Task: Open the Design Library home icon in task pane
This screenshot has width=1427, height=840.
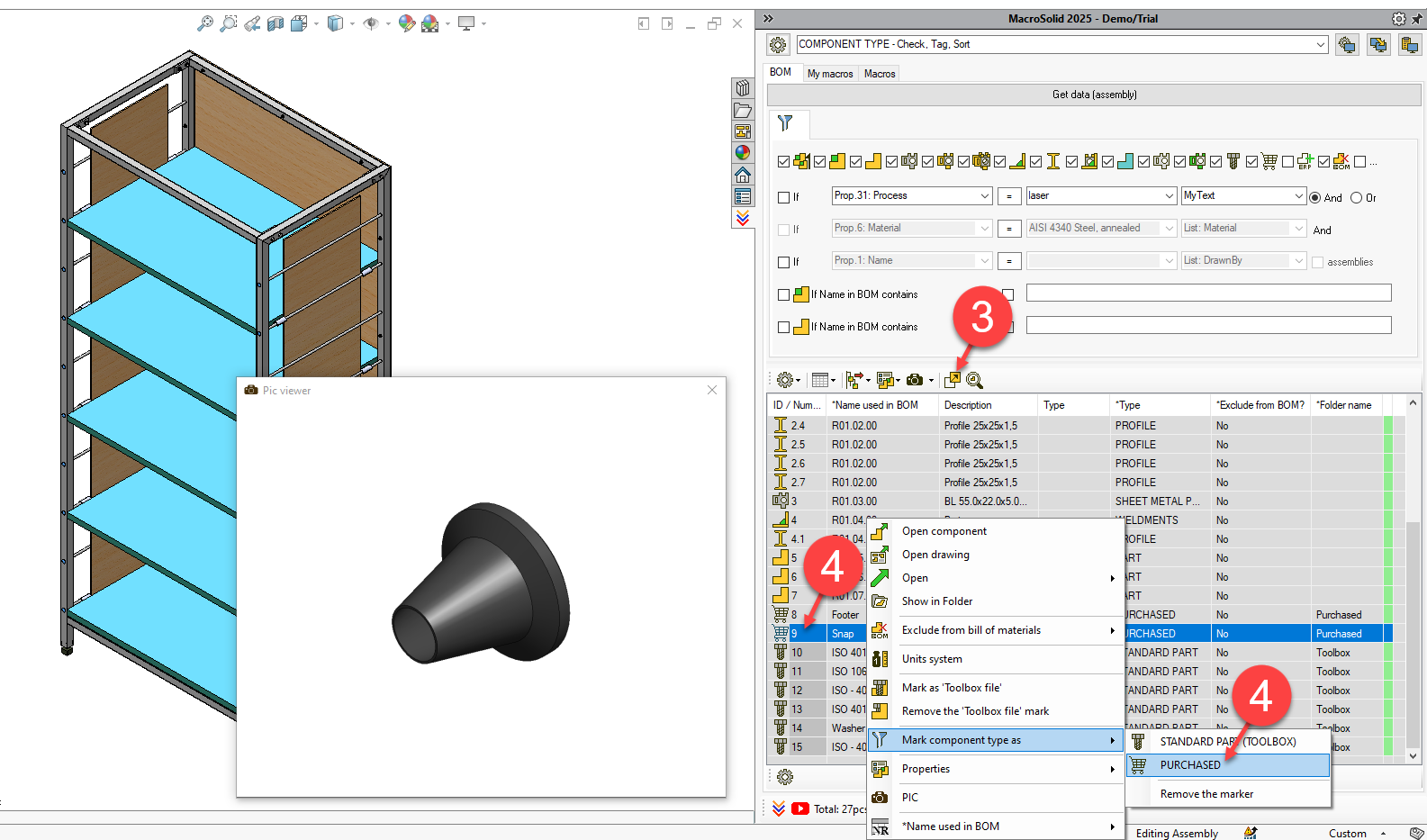Action: click(x=743, y=175)
